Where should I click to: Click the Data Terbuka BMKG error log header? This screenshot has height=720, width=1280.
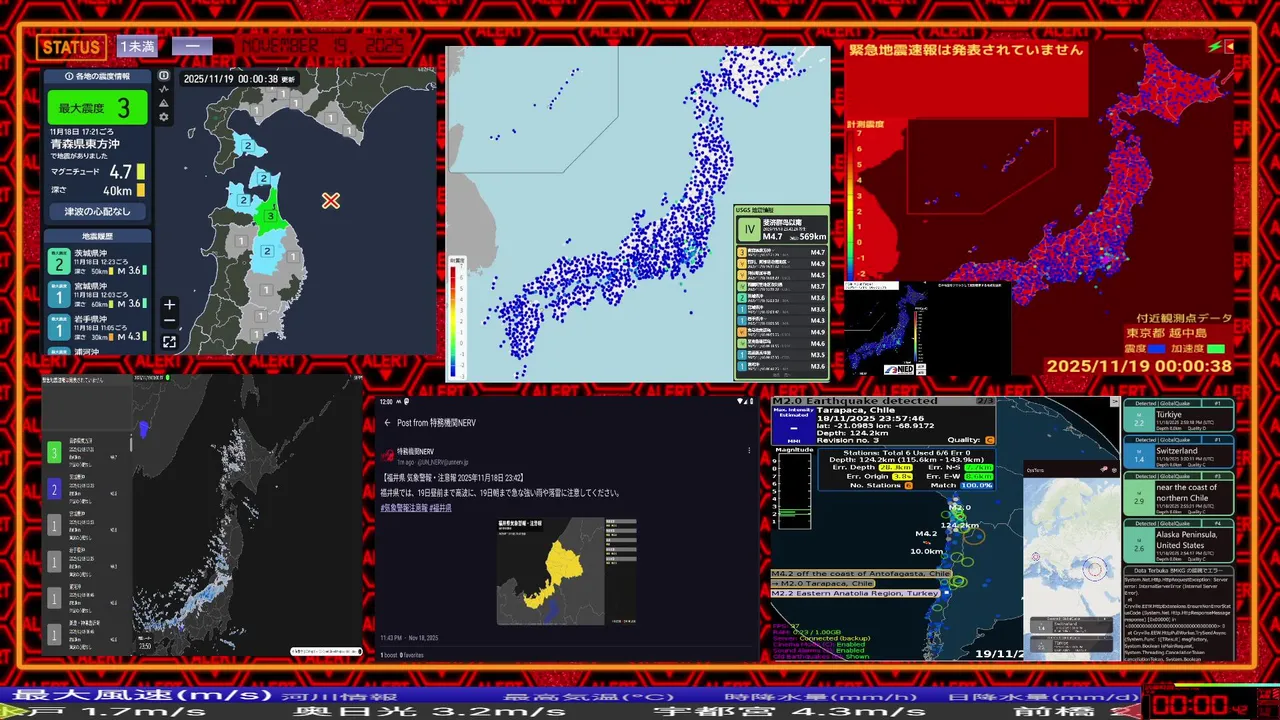pos(1179,569)
